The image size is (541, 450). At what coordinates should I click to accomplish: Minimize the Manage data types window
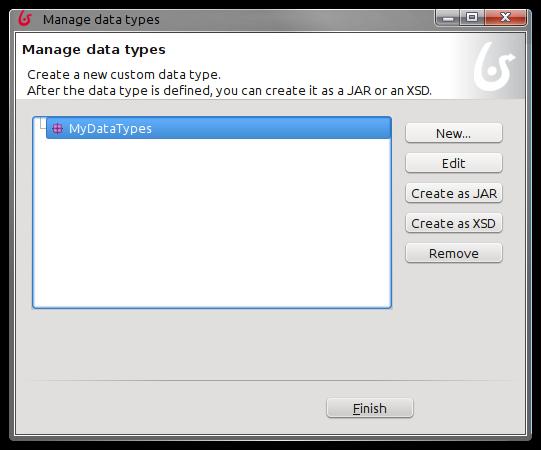[x=448, y=17]
